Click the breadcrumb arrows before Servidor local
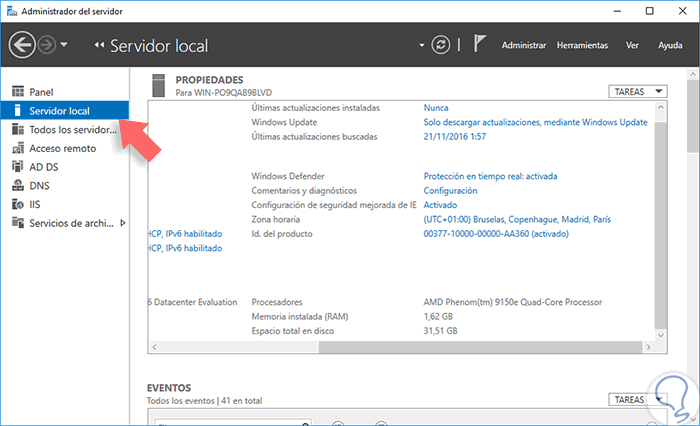 99,45
